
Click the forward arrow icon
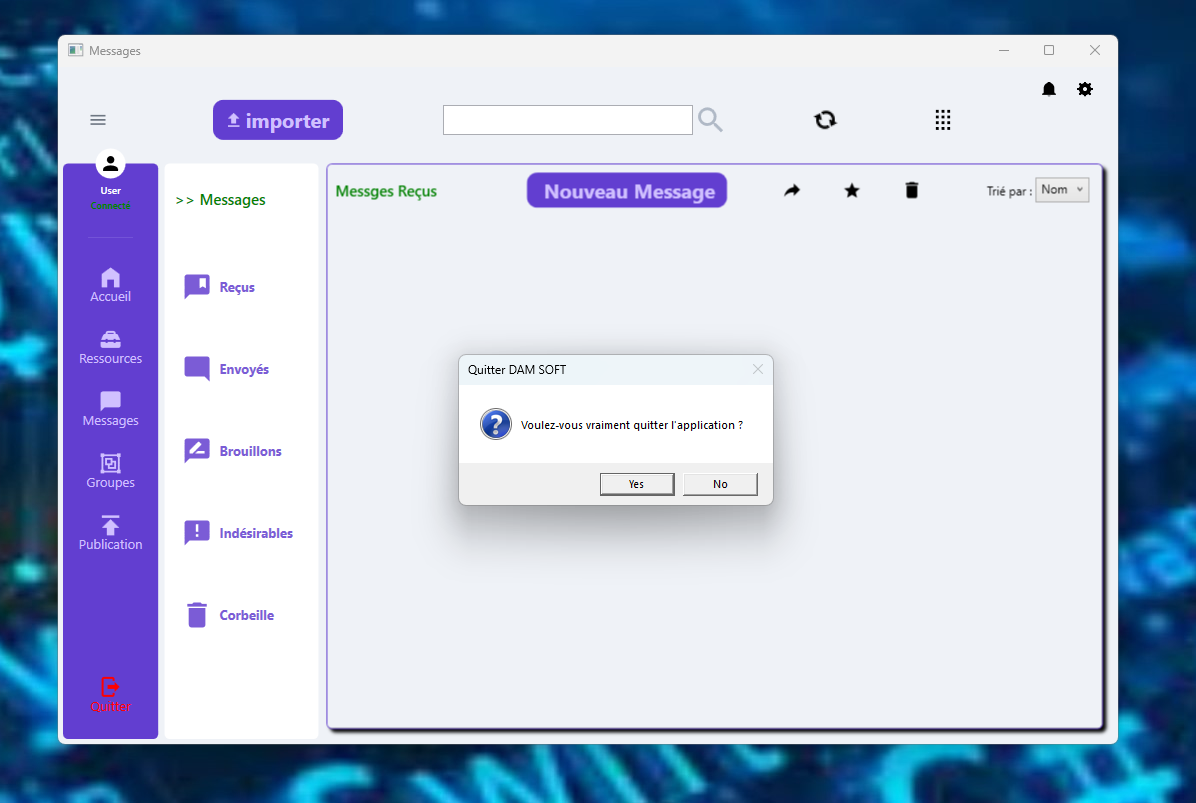point(792,190)
